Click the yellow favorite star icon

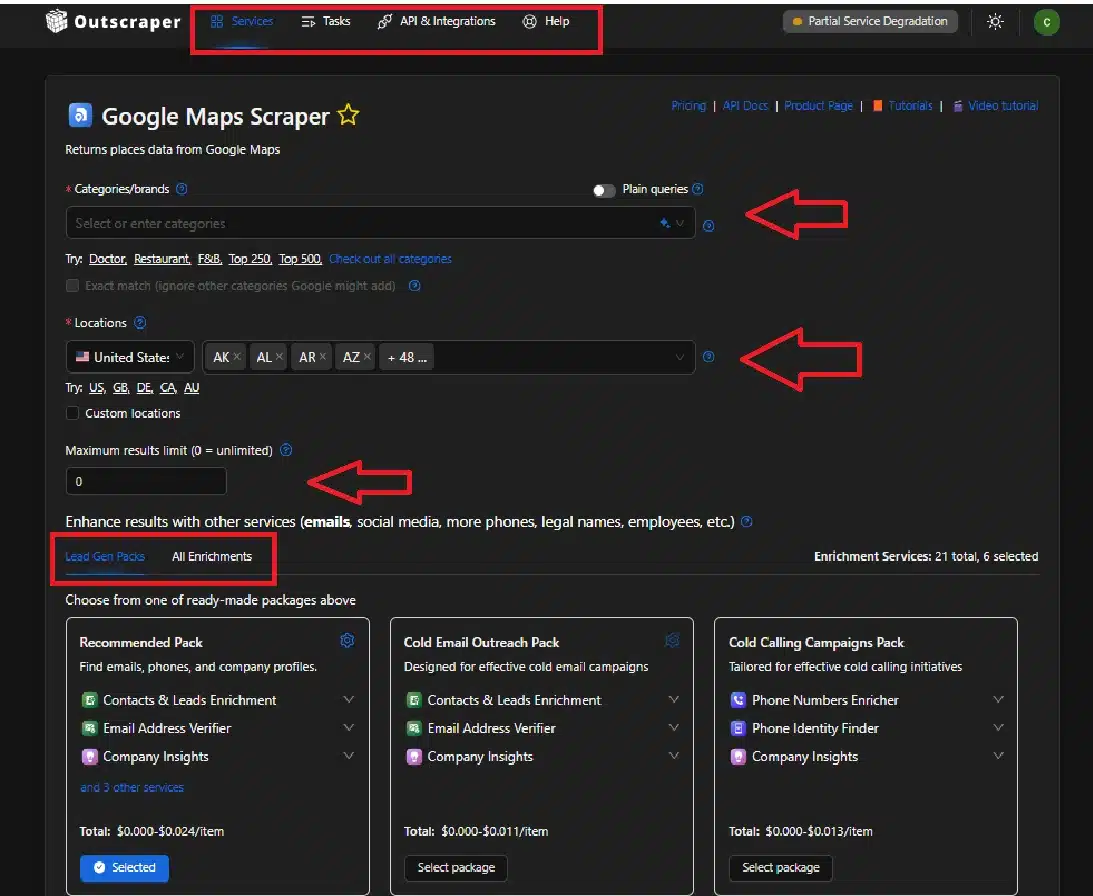tap(348, 116)
